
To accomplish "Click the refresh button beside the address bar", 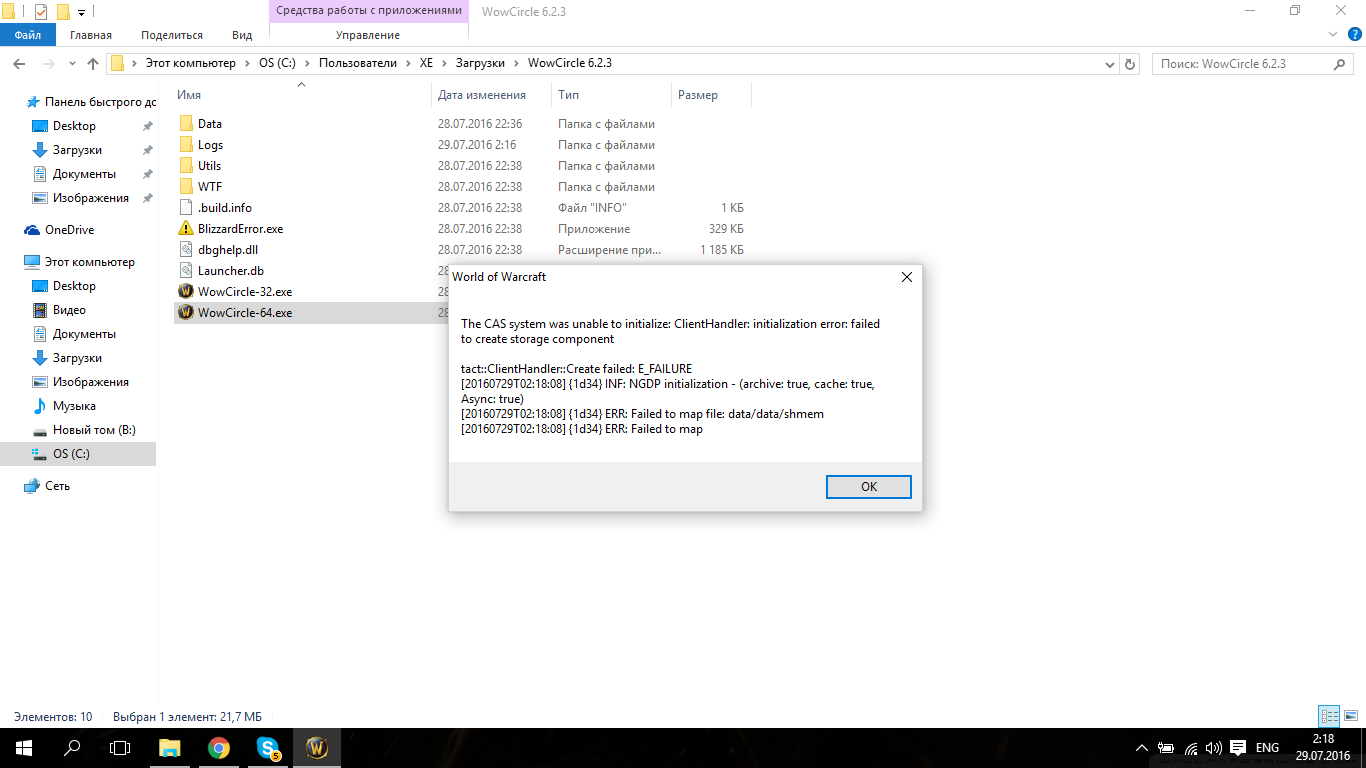I will click(x=1130, y=64).
